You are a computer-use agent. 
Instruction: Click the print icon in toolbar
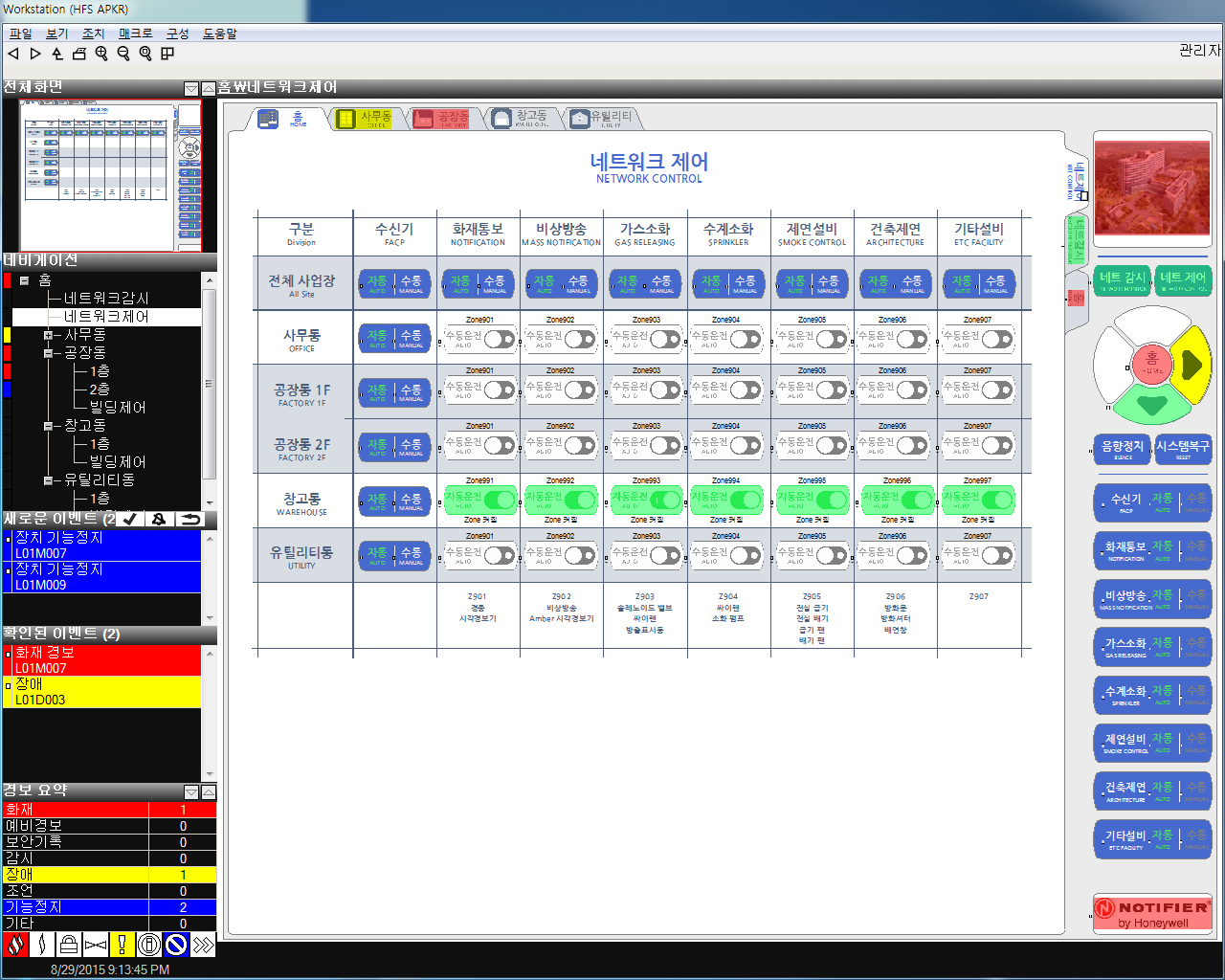click(79, 54)
